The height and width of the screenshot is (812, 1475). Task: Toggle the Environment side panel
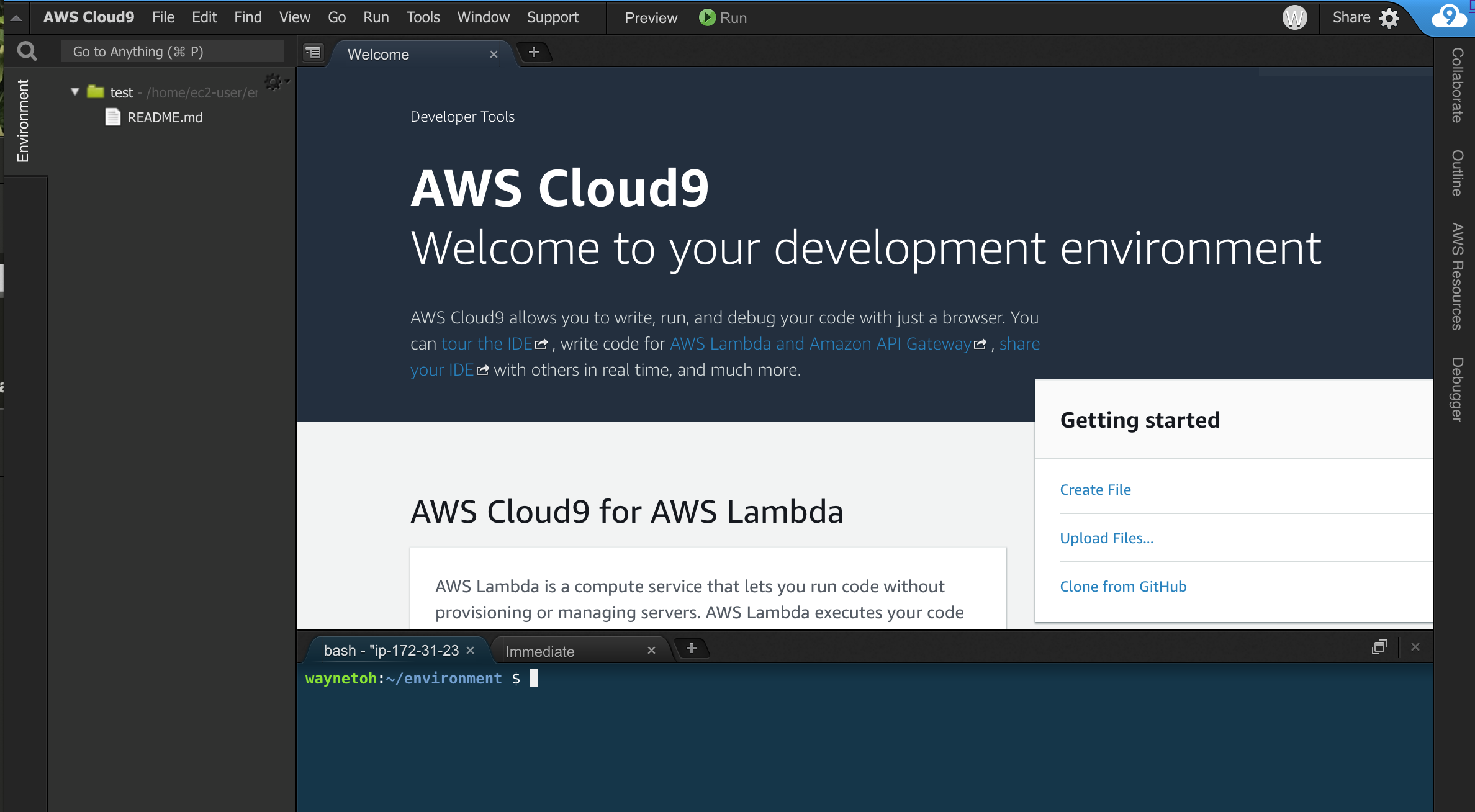pyautogui.click(x=23, y=120)
